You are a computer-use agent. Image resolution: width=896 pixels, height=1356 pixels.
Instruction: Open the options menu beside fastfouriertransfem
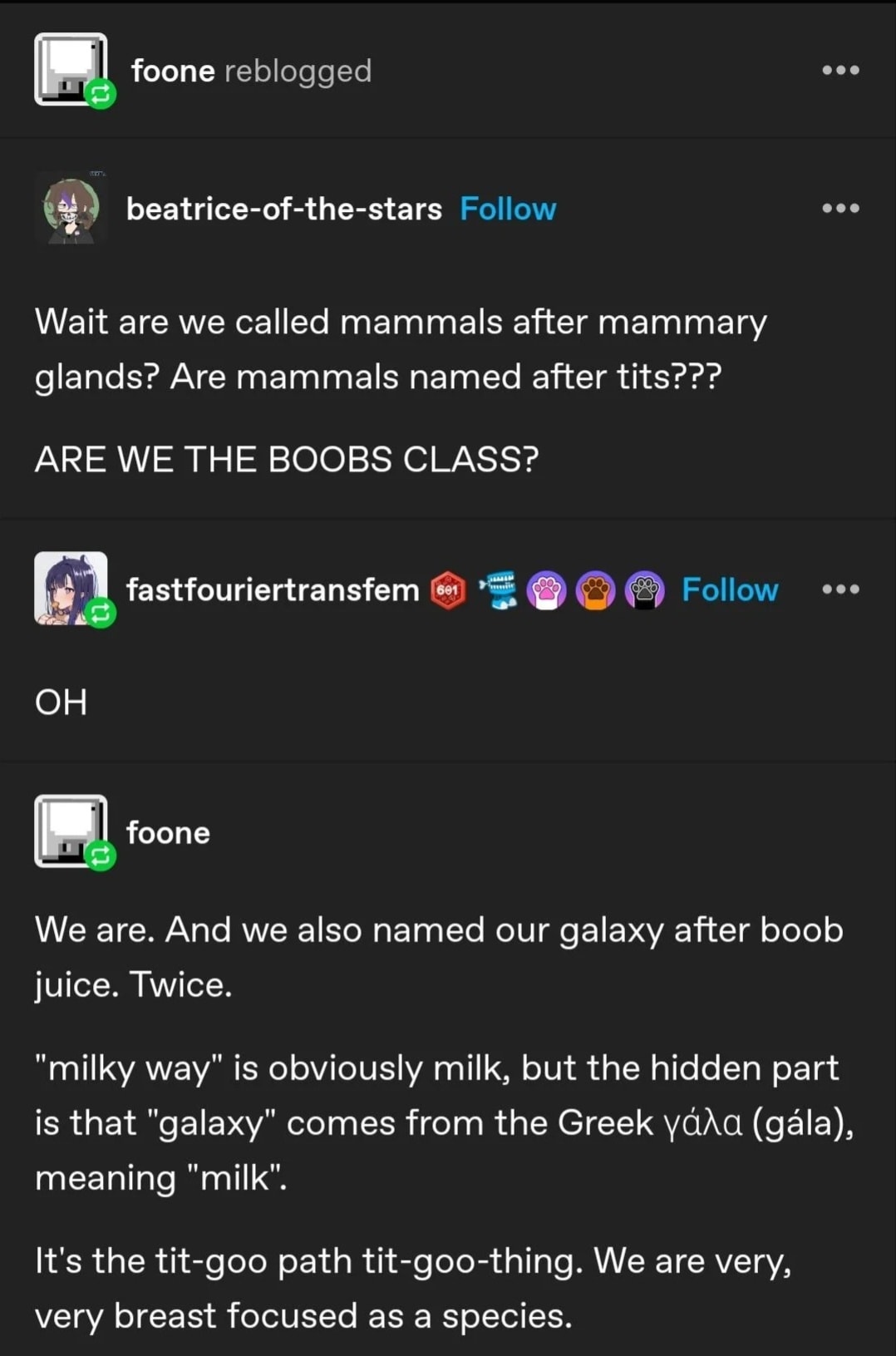(x=842, y=589)
